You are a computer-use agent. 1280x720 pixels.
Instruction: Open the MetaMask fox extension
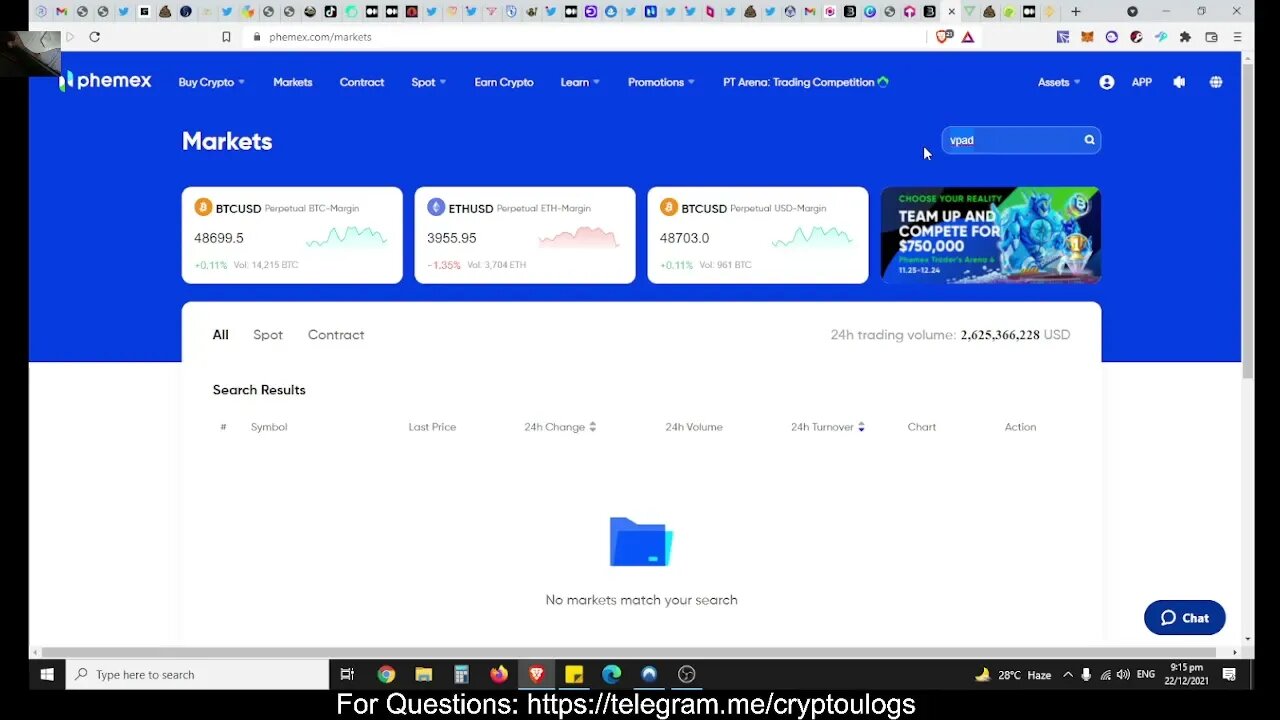coord(1087,37)
